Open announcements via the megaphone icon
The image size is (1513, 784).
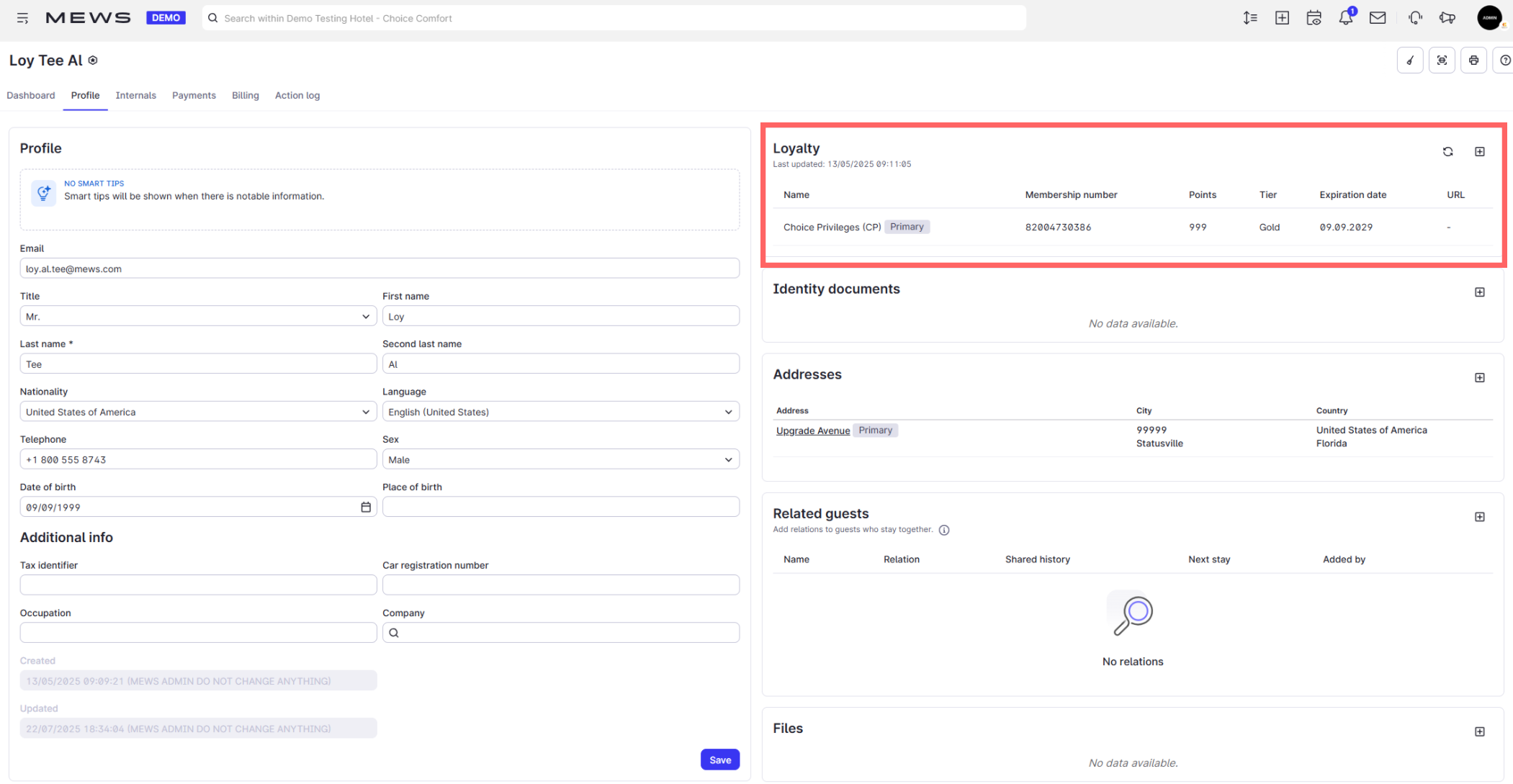[x=1447, y=18]
